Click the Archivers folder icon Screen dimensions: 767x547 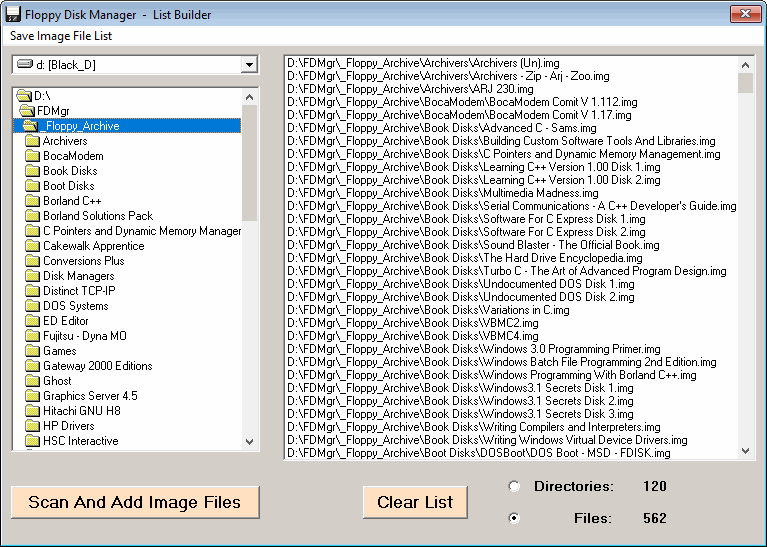tap(33, 141)
